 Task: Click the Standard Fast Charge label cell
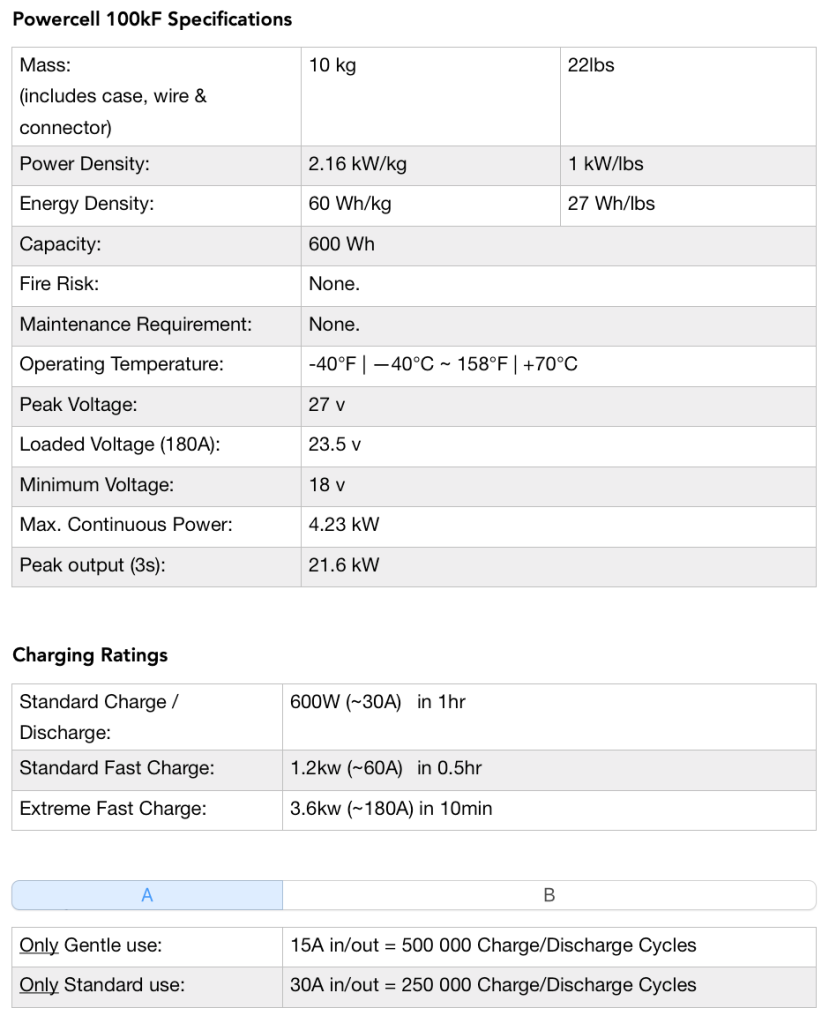point(117,769)
